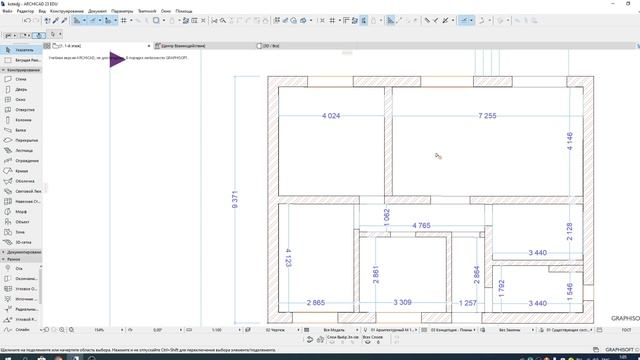Toggle the highlighted gravity button in toolbar
The height and width of the screenshot is (360, 640).
tap(363, 20)
